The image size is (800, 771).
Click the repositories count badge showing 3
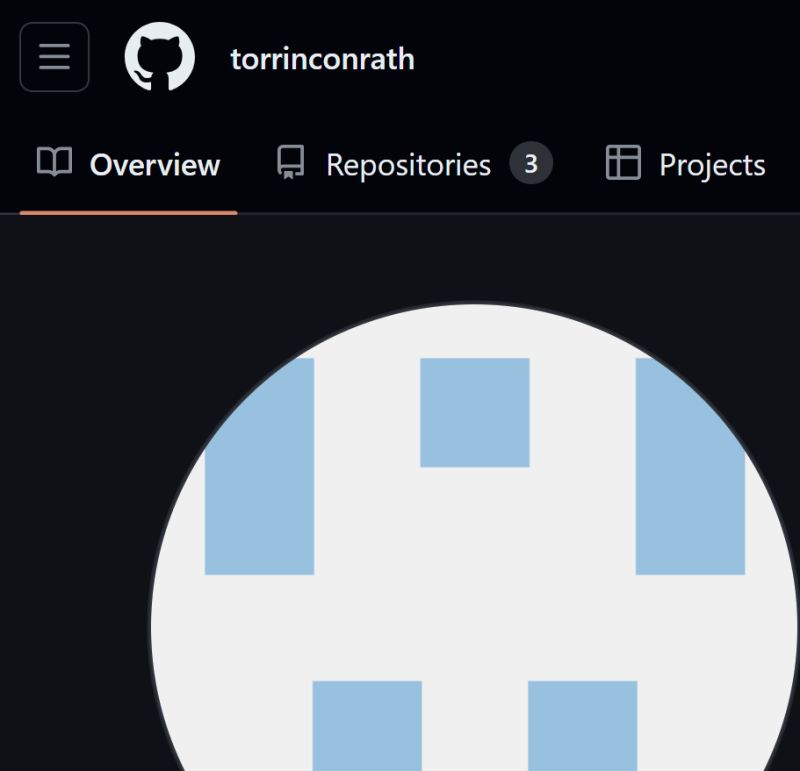coord(533,164)
